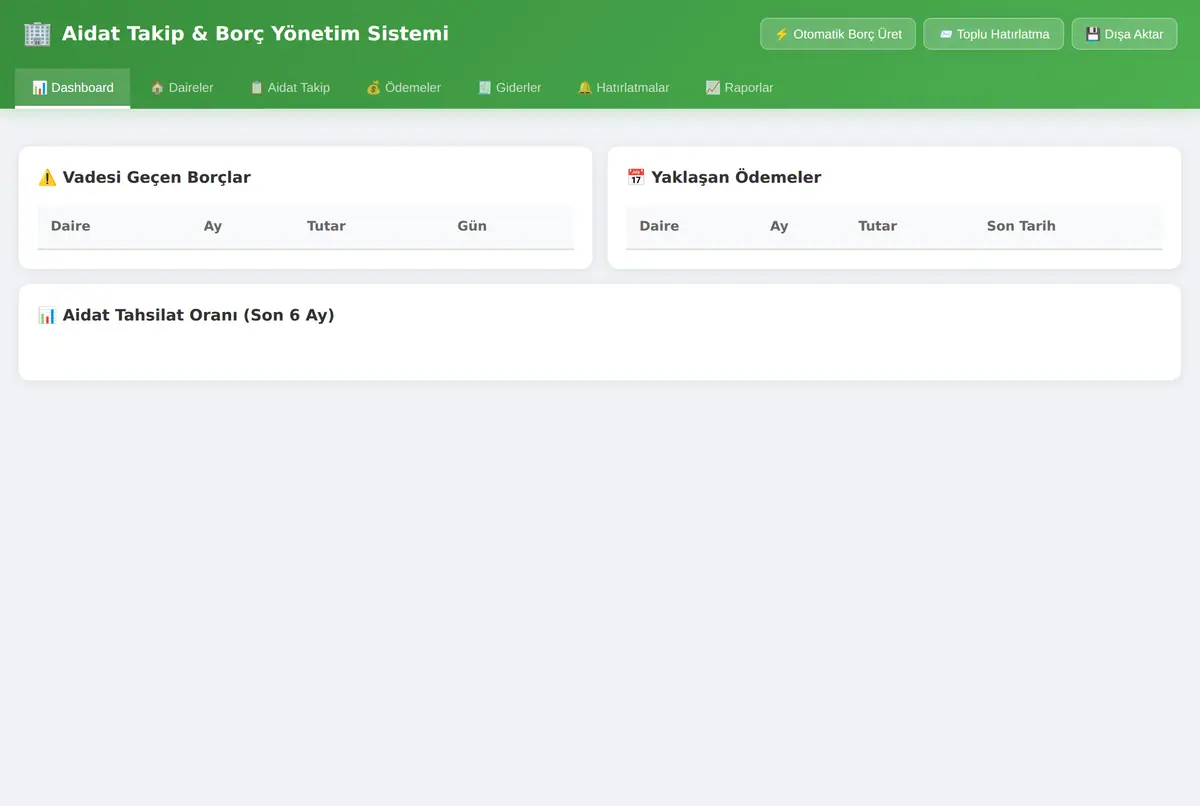Send reminders with Toplu Hatırlatma button
The image size is (1200, 806).
[x=994, y=34]
